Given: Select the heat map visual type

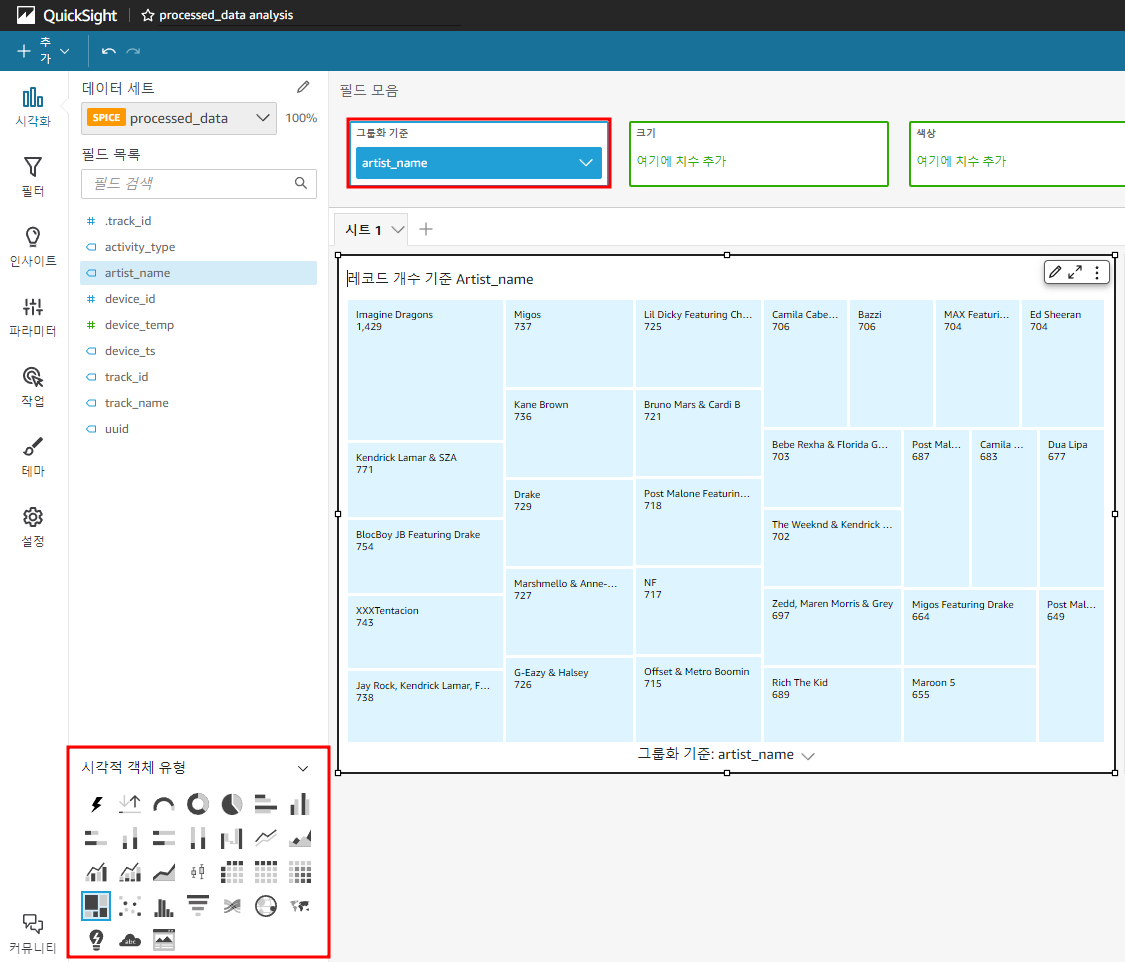Looking at the screenshot, I should (x=300, y=872).
